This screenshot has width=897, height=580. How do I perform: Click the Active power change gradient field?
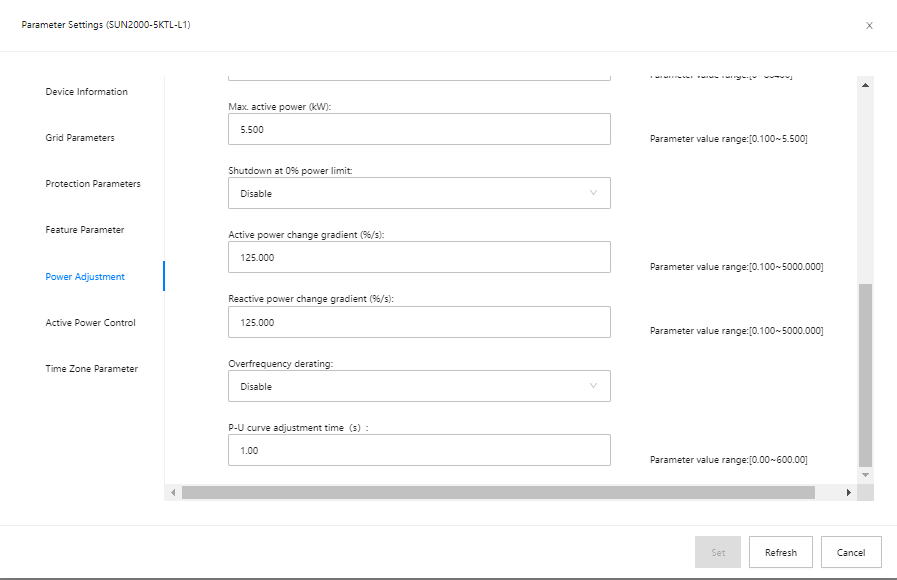point(419,257)
